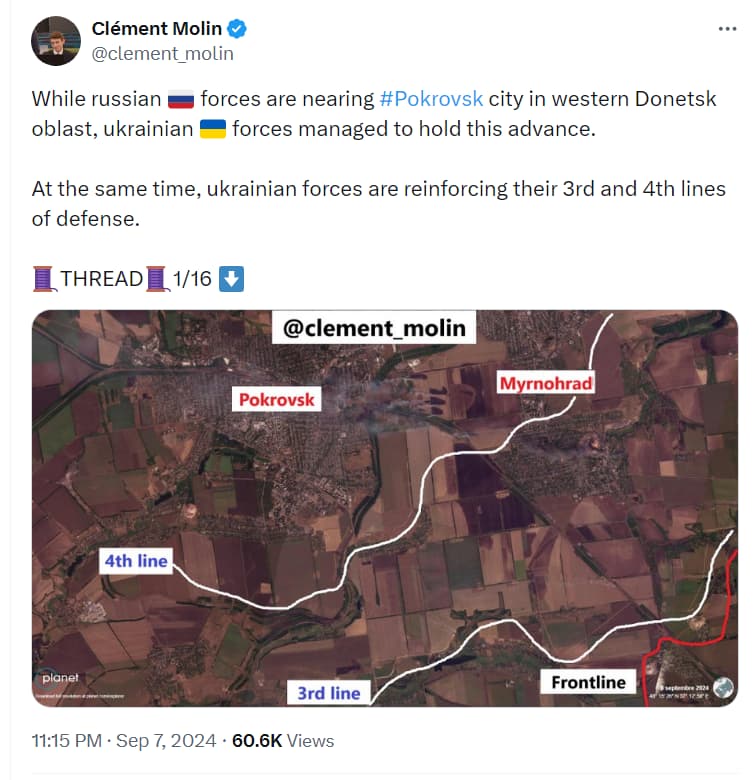Click the Russian flag emoji
Viewport: 755px width, 780px height.
(x=181, y=99)
